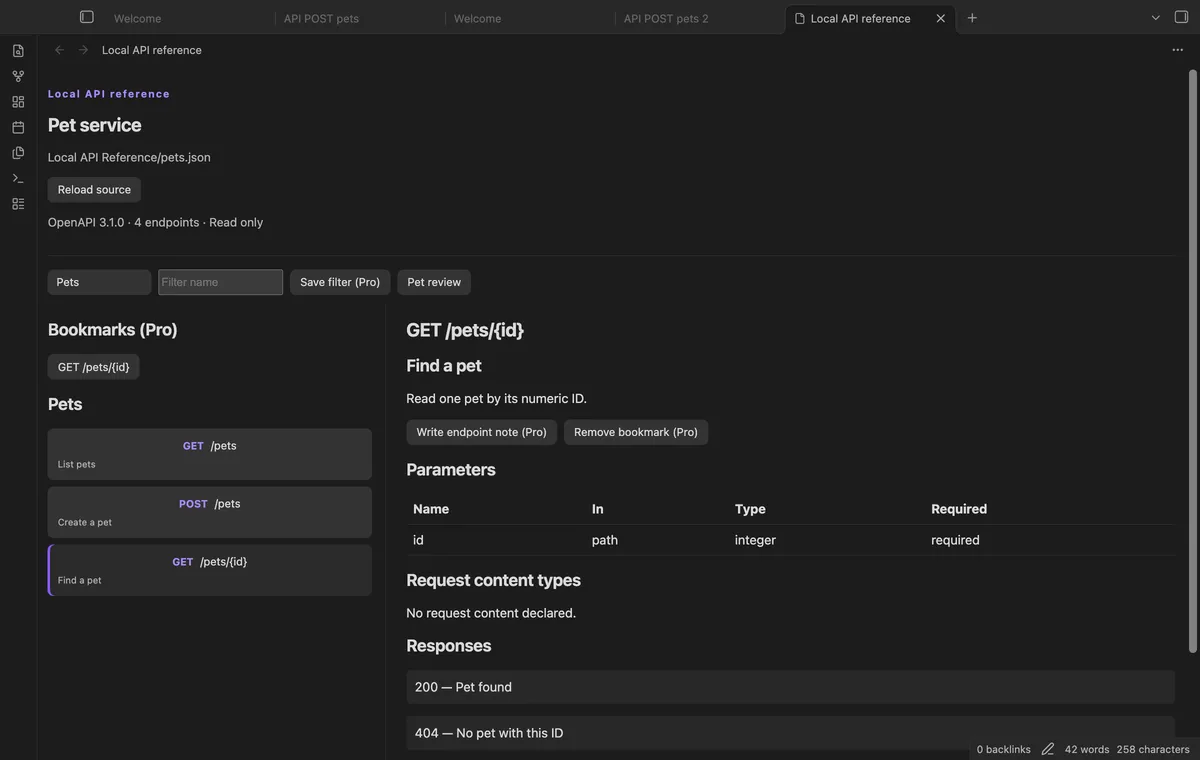The image size is (1200, 760).
Task: Select the GET /pets List pets endpoint
Action: pos(210,454)
